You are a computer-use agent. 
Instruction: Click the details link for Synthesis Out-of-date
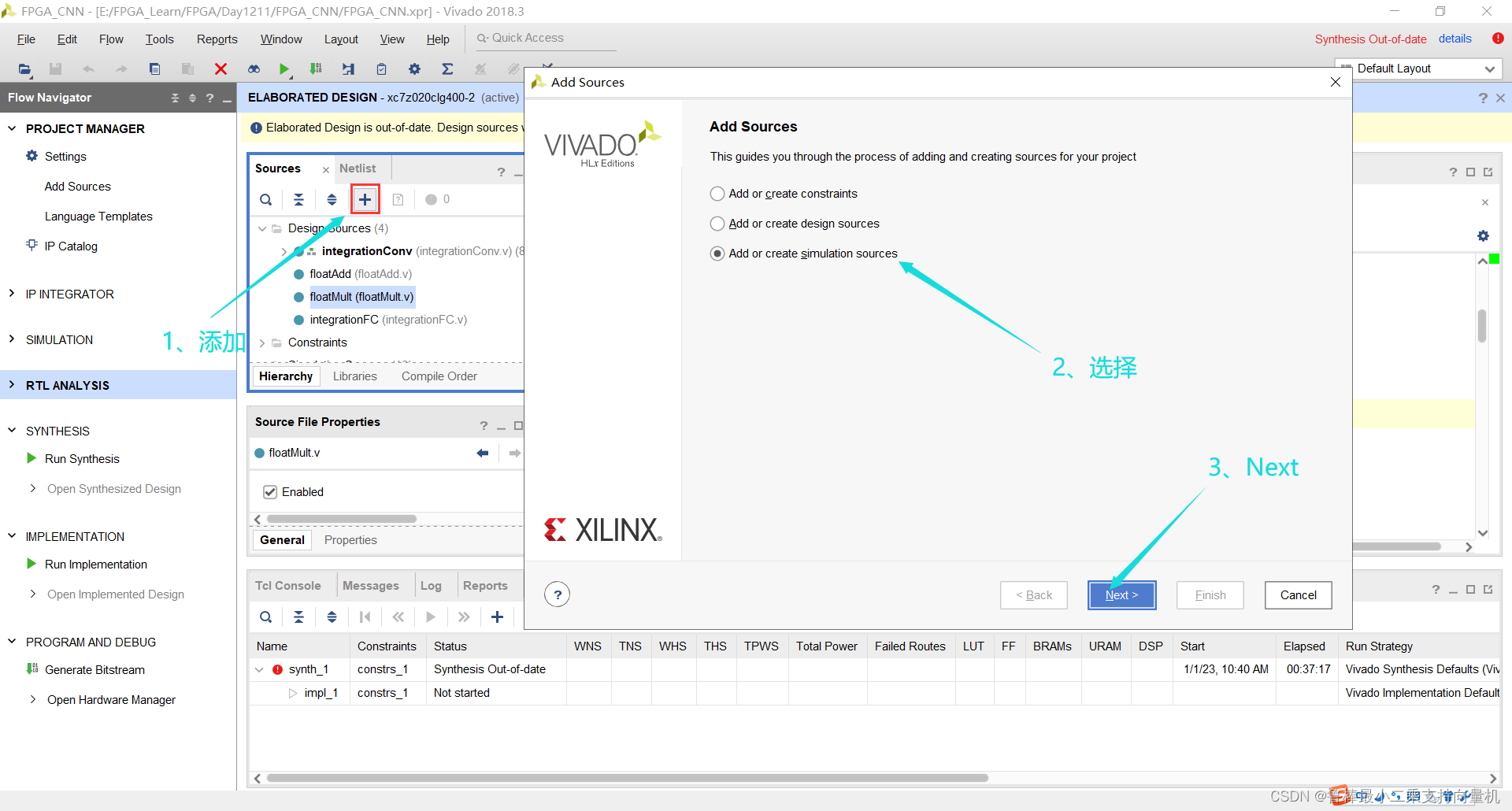(x=1455, y=39)
